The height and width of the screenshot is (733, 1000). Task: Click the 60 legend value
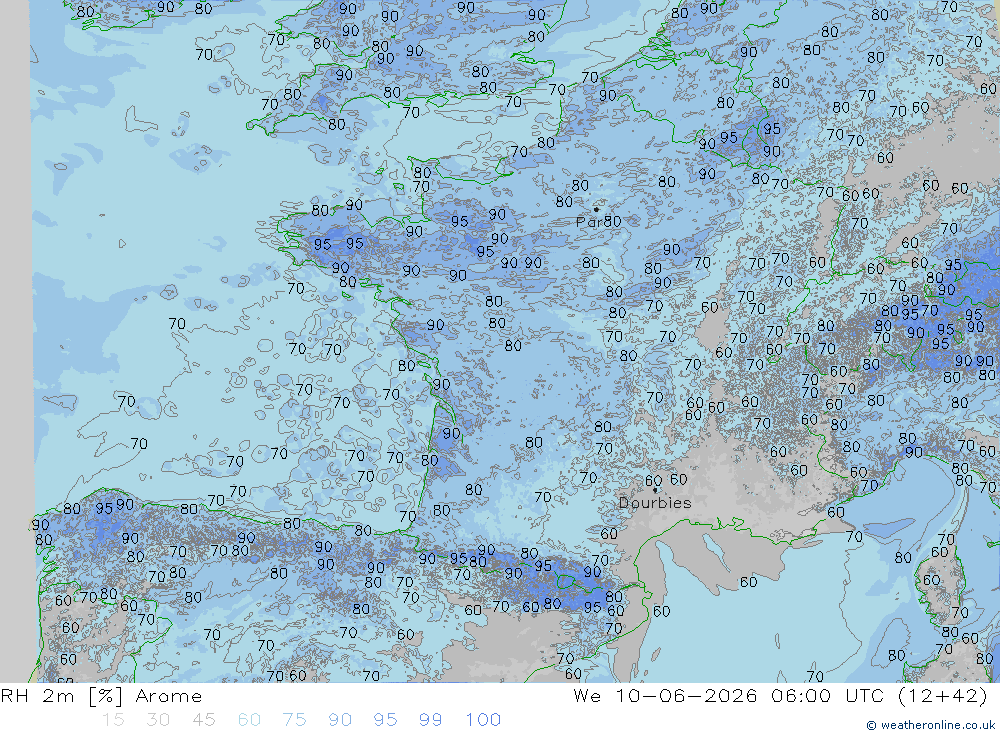[249, 720]
